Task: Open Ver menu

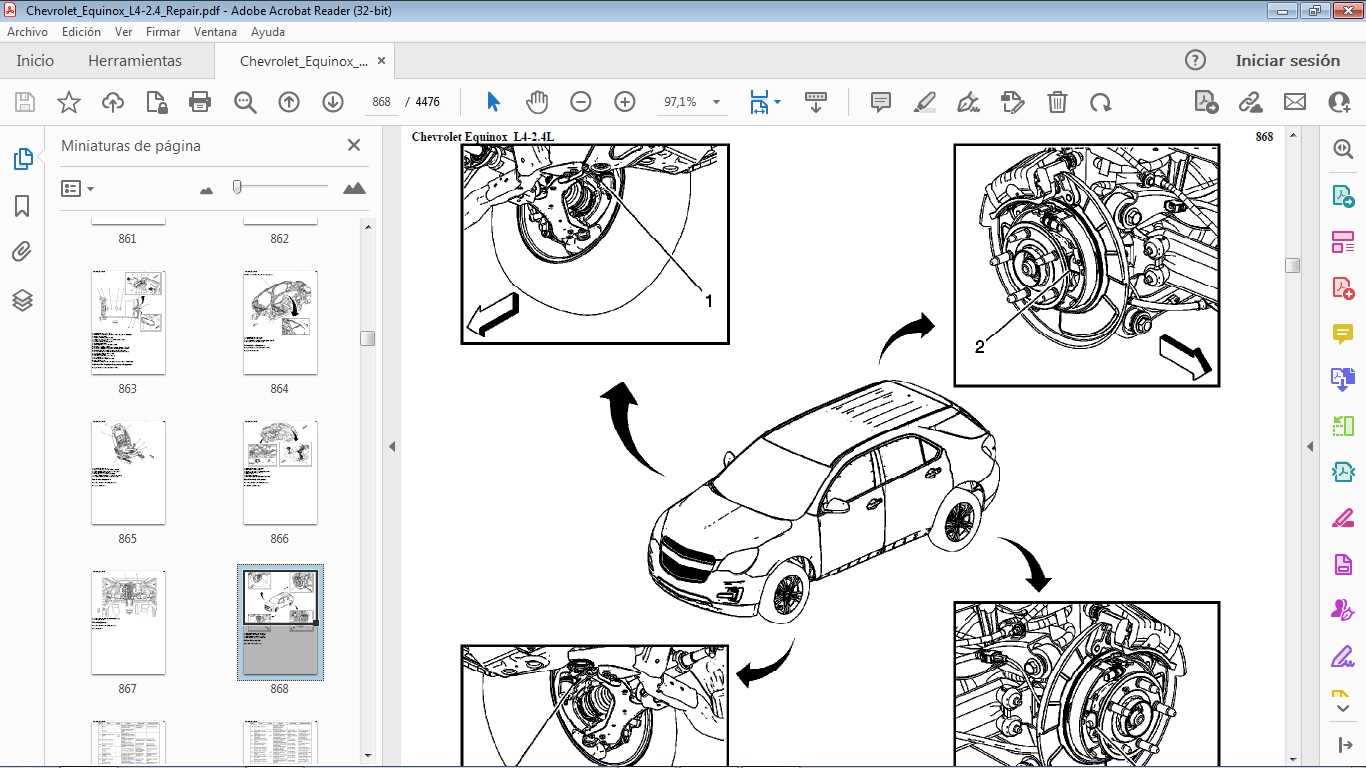Action: pyautogui.click(x=124, y=32)
